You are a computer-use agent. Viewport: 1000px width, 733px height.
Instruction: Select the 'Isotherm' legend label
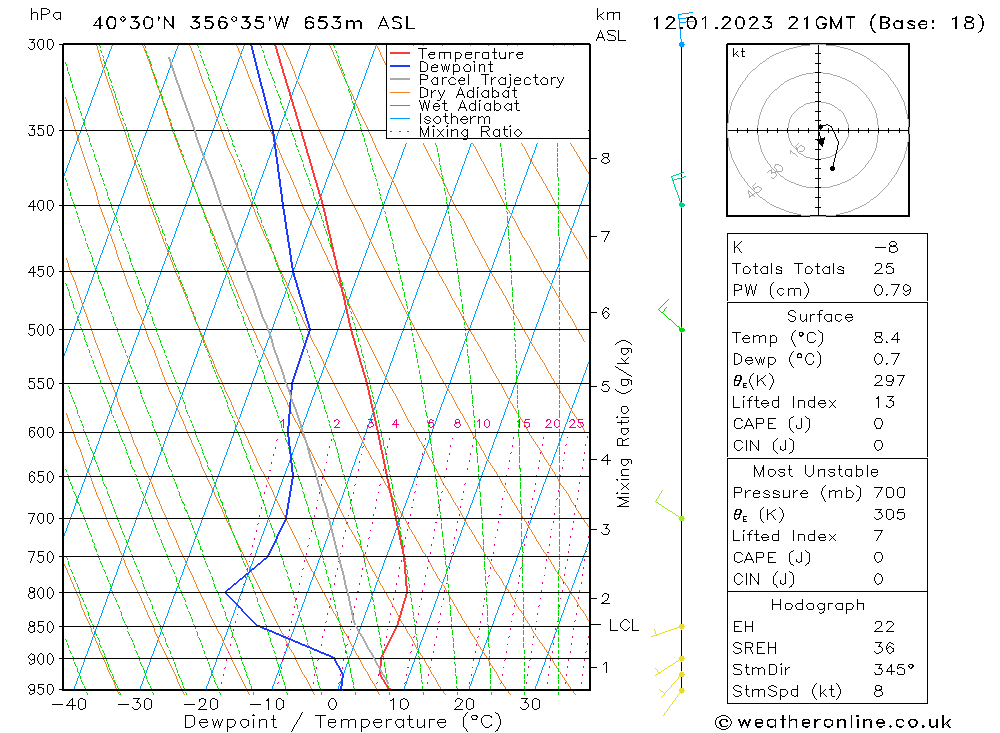coord(455,119)
